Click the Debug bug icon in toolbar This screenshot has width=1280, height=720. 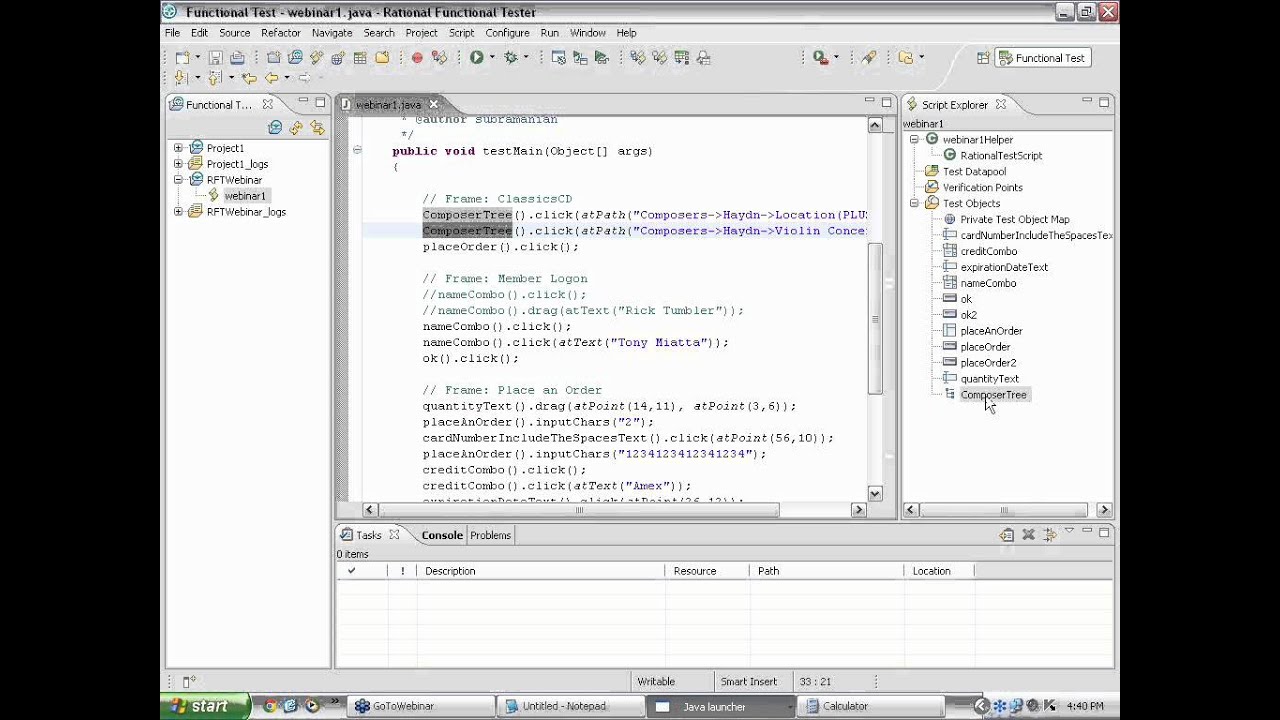tap(511, 58)
